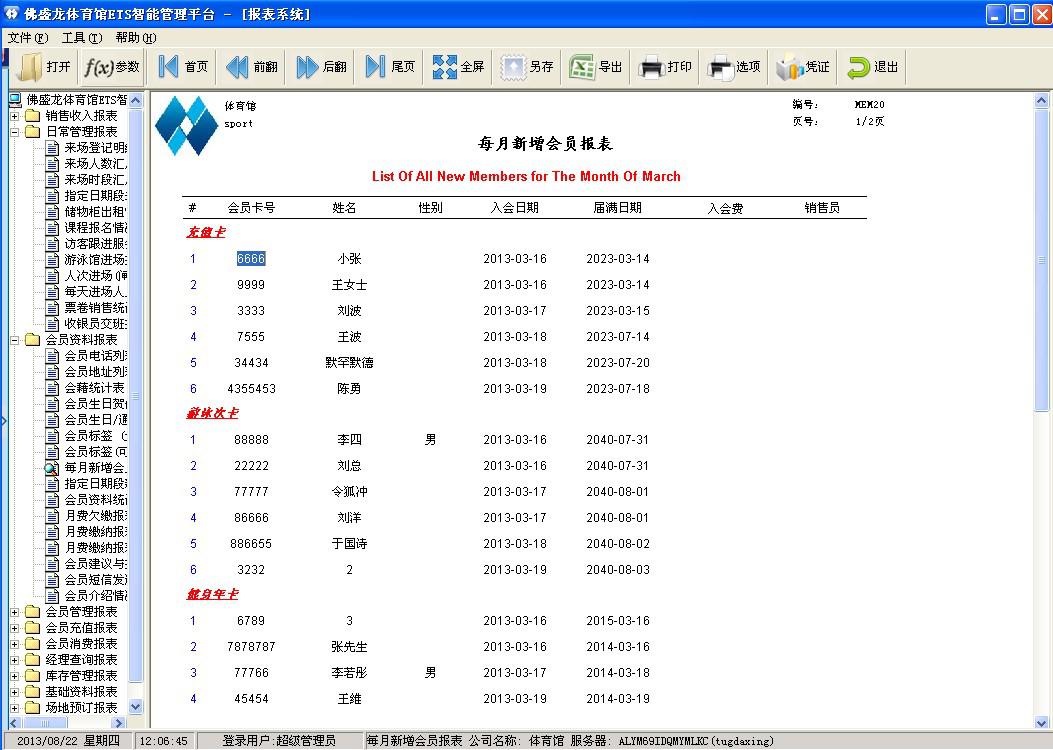Open the 票卷销售统 report
1053x750 pixels.
[95, 308]
